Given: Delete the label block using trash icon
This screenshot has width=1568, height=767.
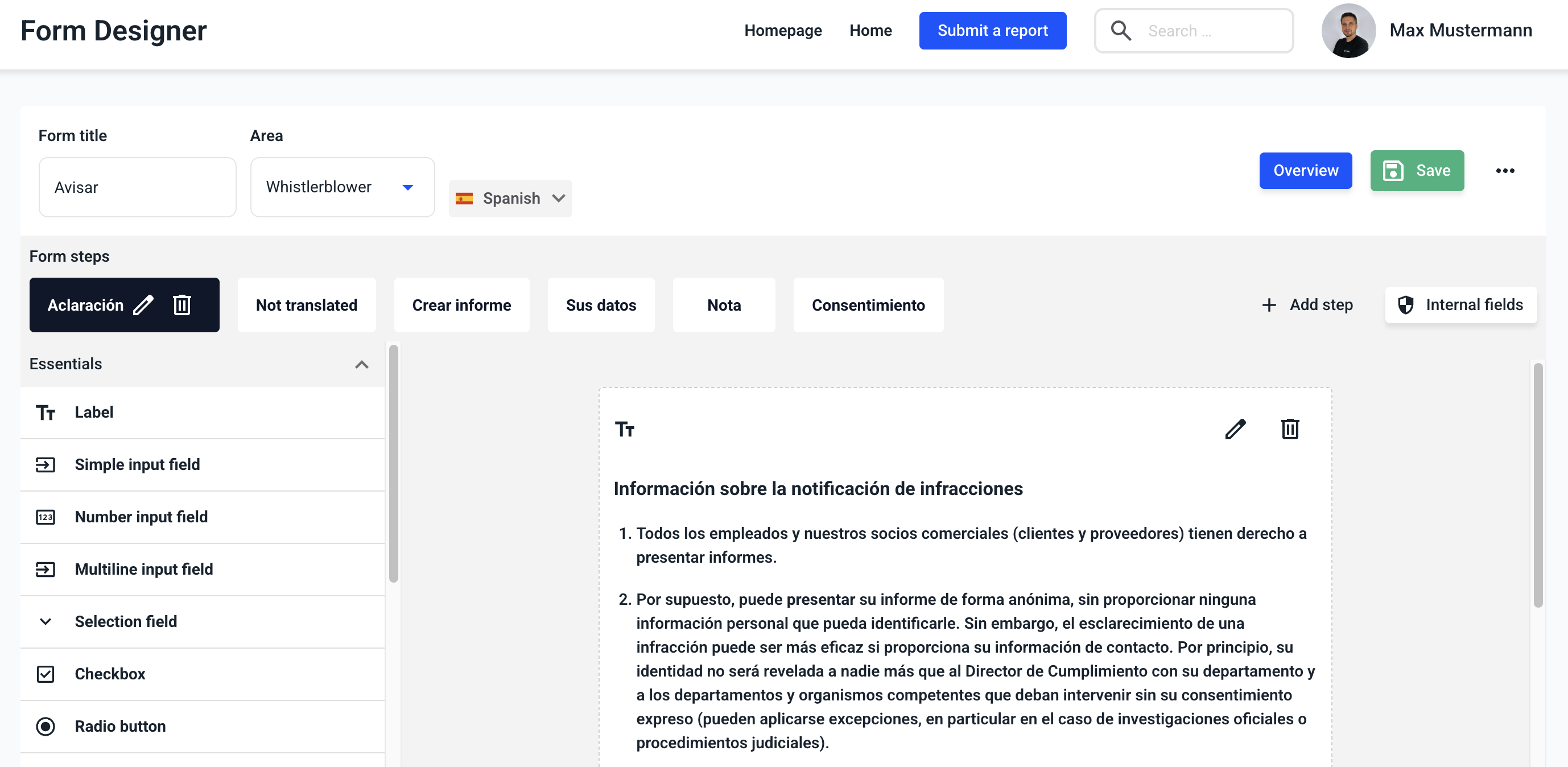Looking at the screenshot, I should tap(1290, 429).
